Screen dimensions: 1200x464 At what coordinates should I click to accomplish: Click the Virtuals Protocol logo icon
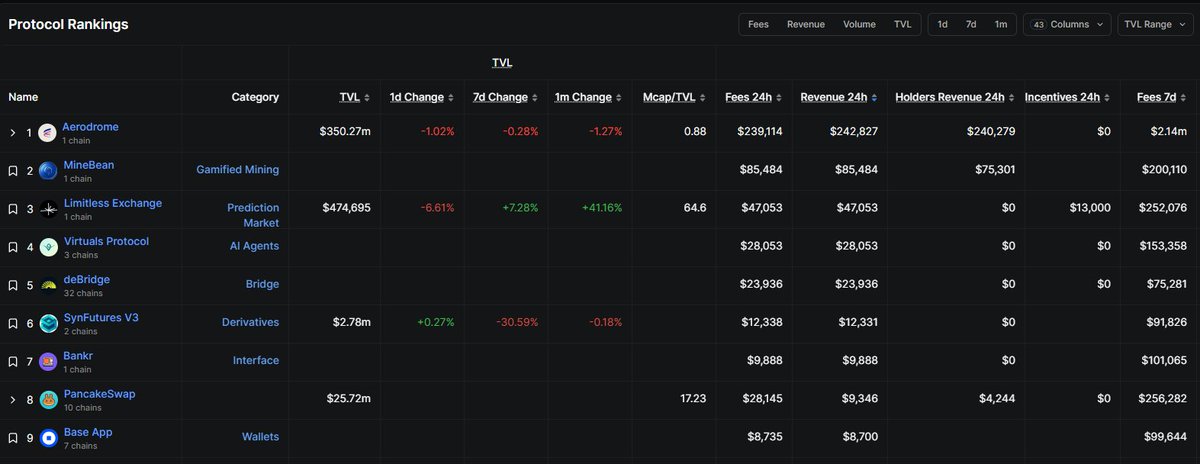[x=47, y=247]
